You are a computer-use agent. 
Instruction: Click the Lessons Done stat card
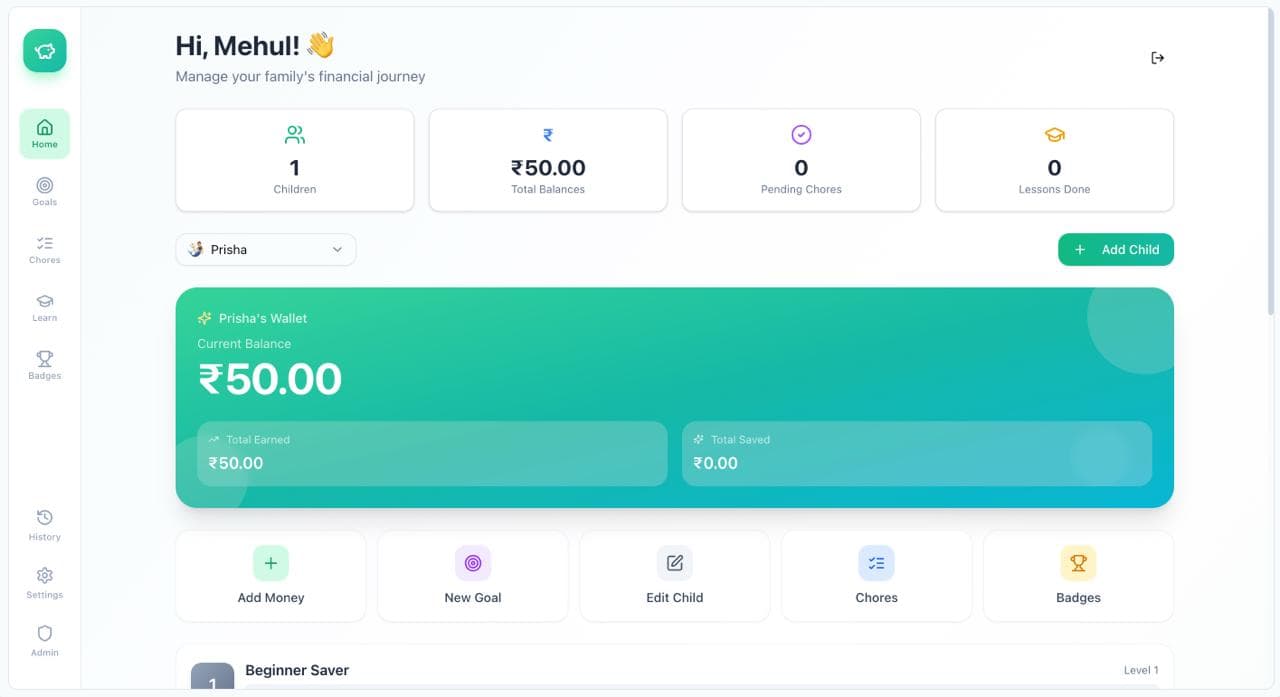point(1054,160)
